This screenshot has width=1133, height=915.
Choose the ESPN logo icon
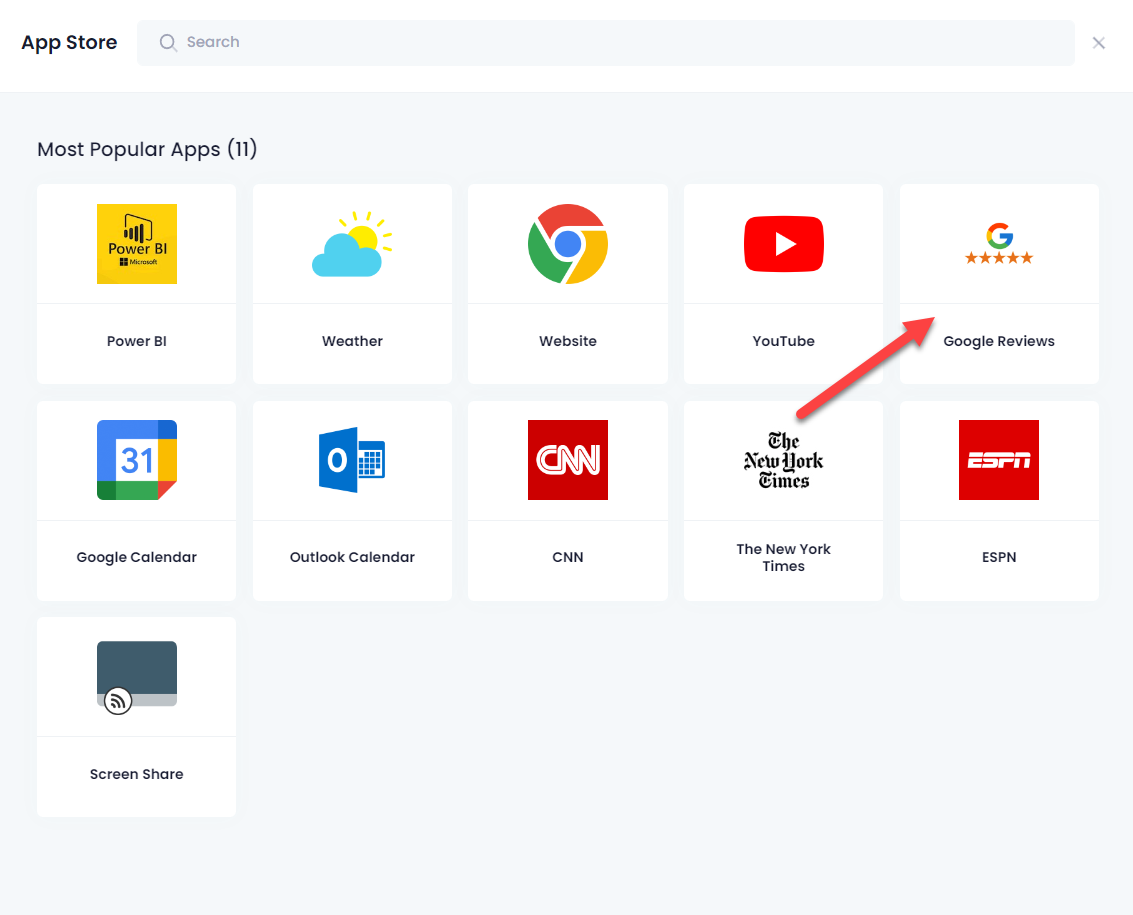(999, 460)
